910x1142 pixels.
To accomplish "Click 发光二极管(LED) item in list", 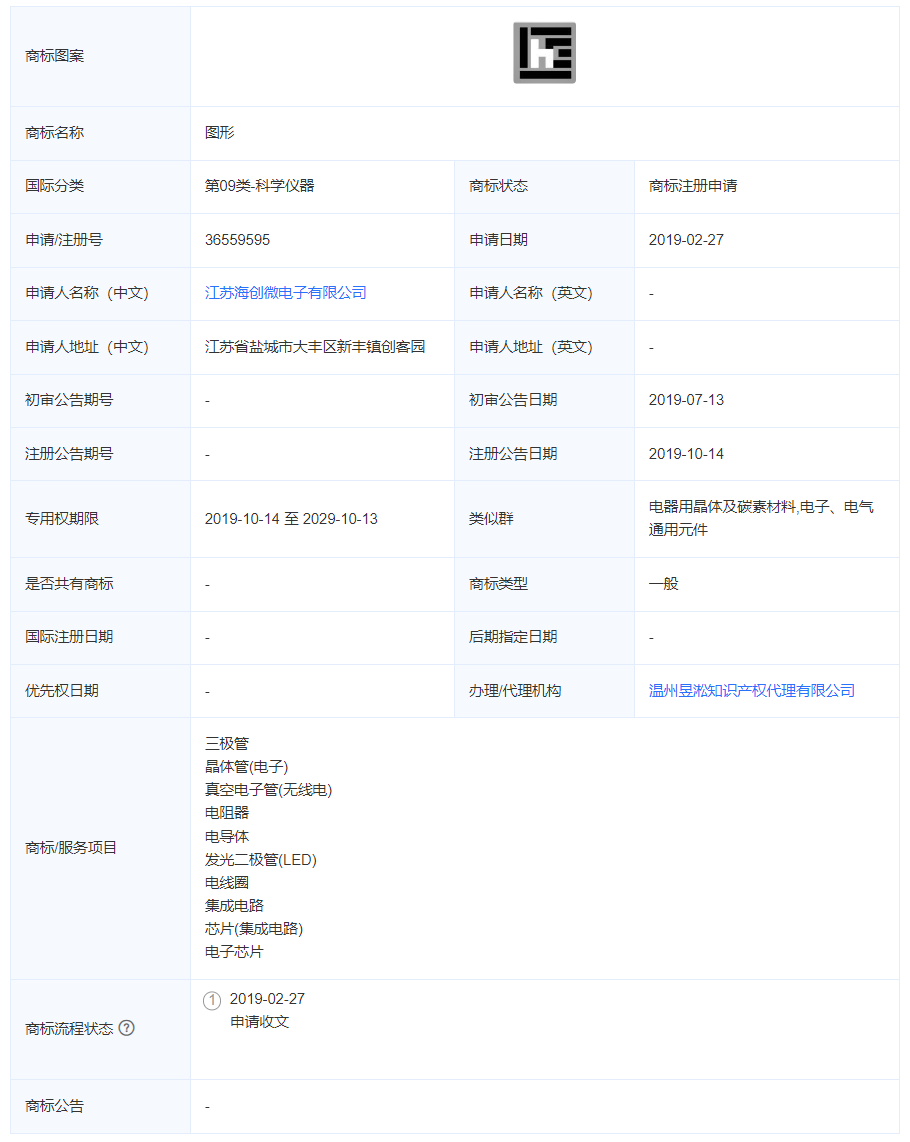I will tap(260, 860).
